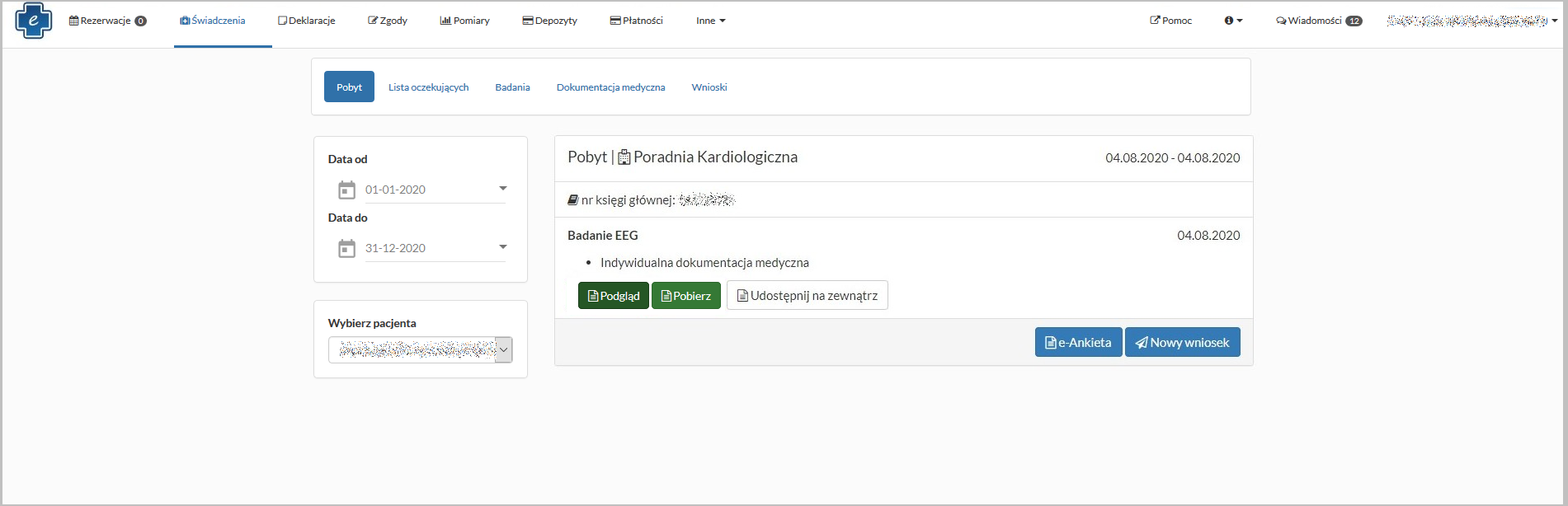1568x506 pixels.
Task: Click the calendar icon beside Data do
Action: pos(346,249)
